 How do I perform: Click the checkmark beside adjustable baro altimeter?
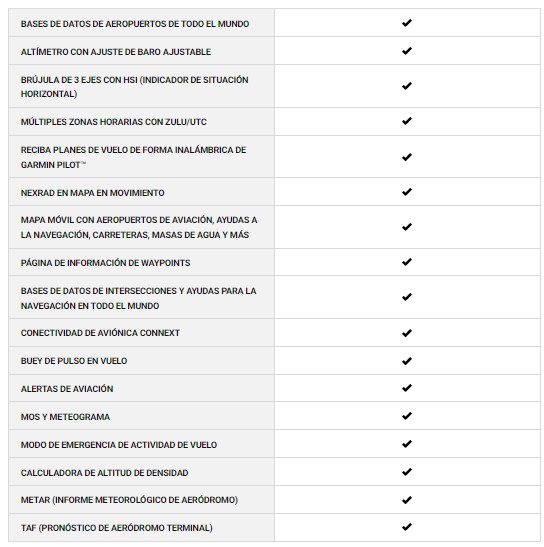pyautogui.click(x=407, y=51)
